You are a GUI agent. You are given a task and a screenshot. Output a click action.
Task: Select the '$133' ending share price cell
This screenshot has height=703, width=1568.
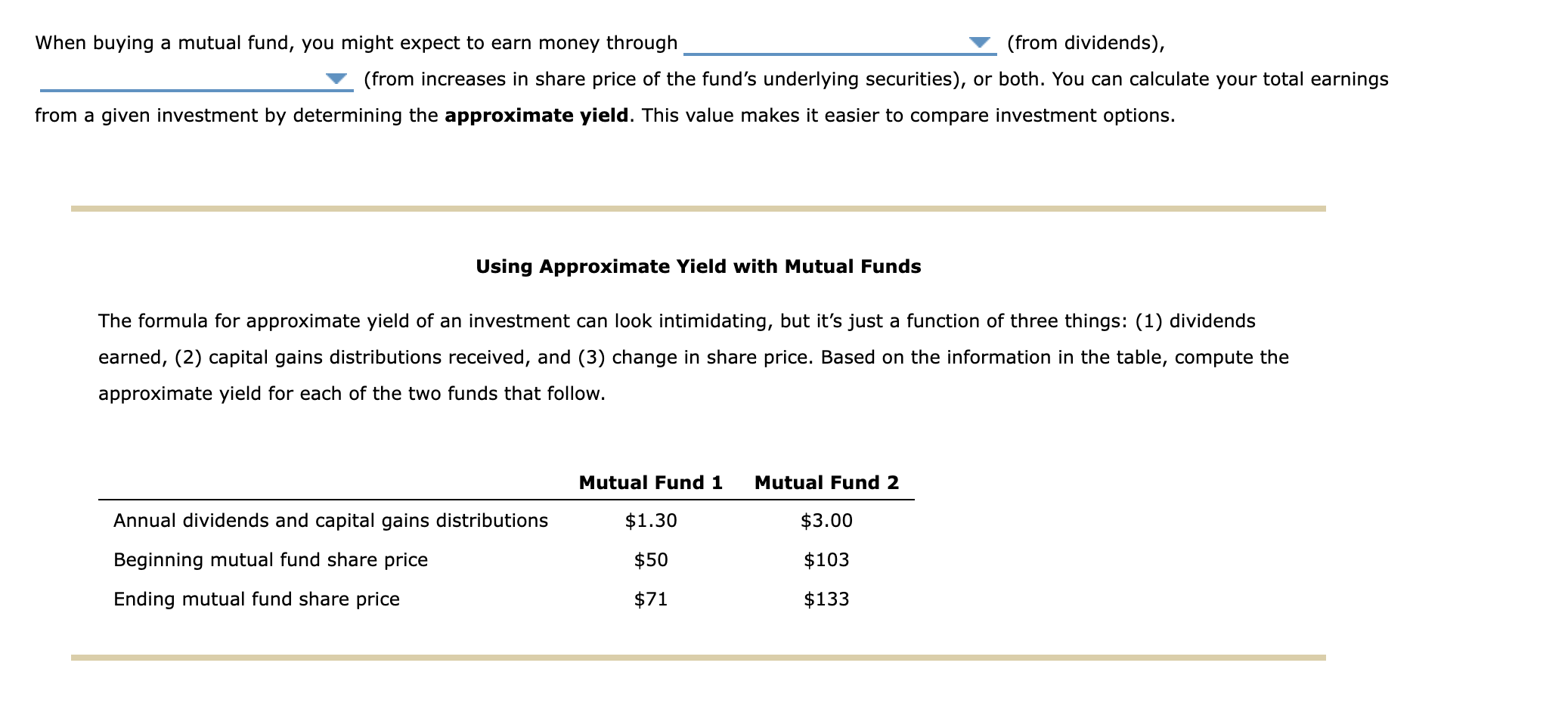827,599
